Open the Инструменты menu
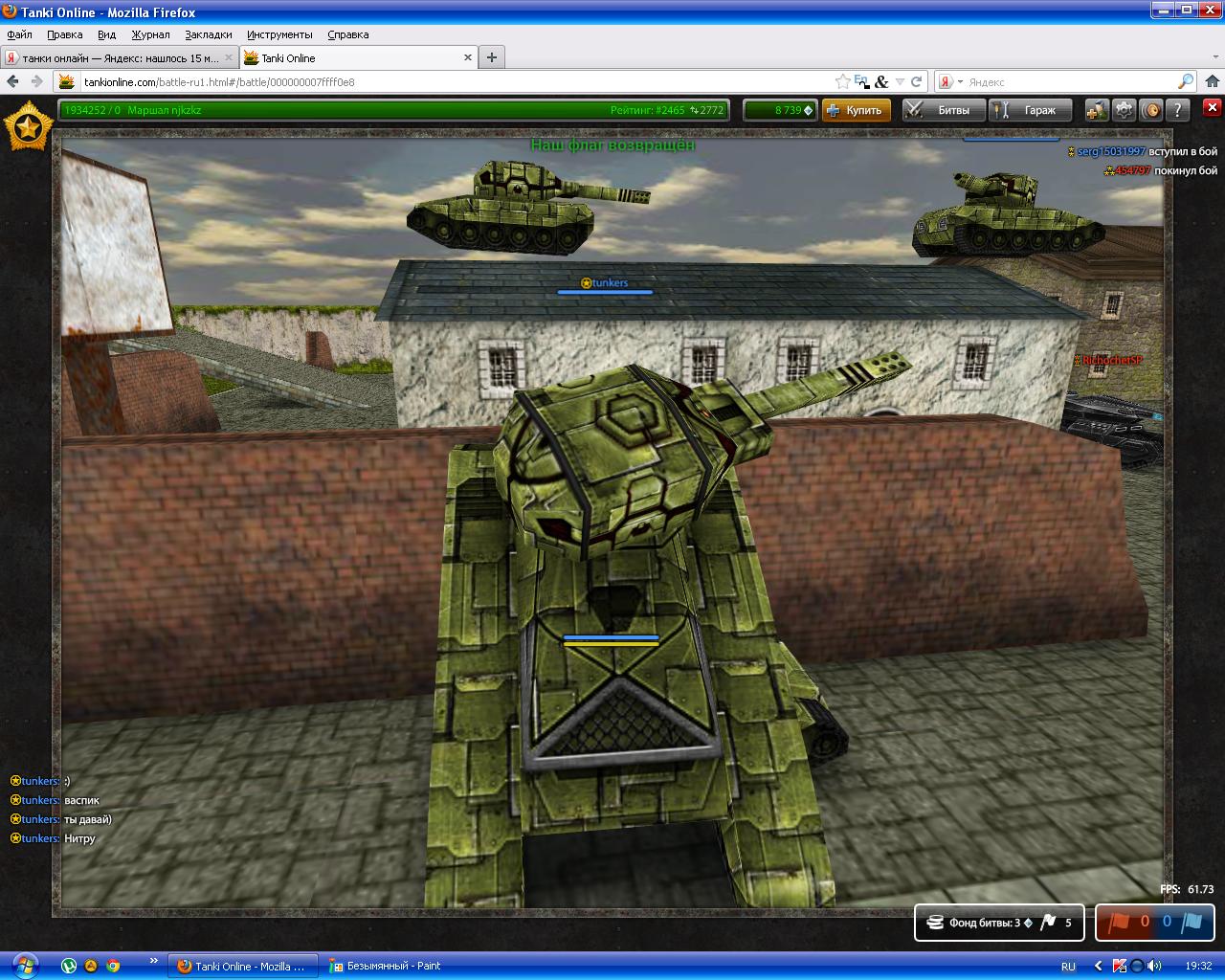 pos(279,34)
